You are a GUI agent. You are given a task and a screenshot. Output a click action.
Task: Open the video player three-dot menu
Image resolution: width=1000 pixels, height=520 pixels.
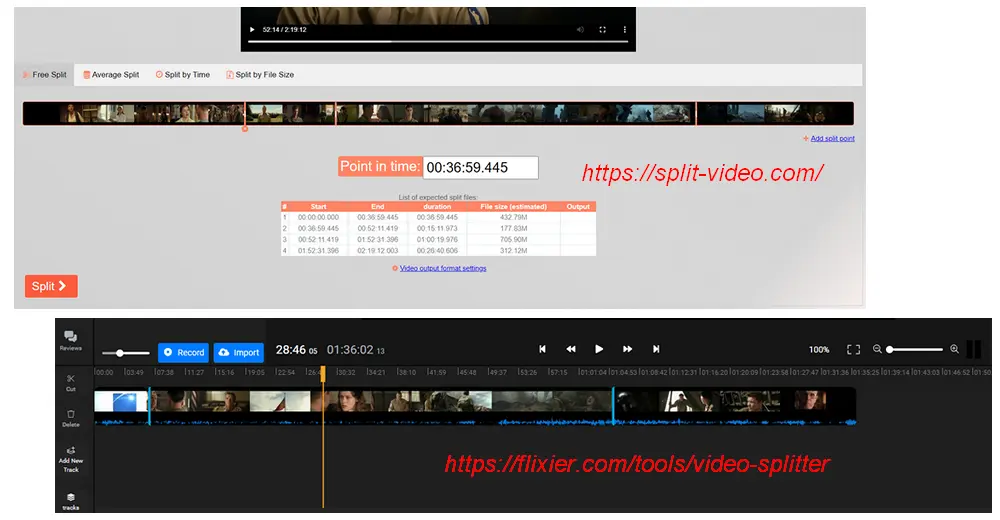[x=625, y=30]
